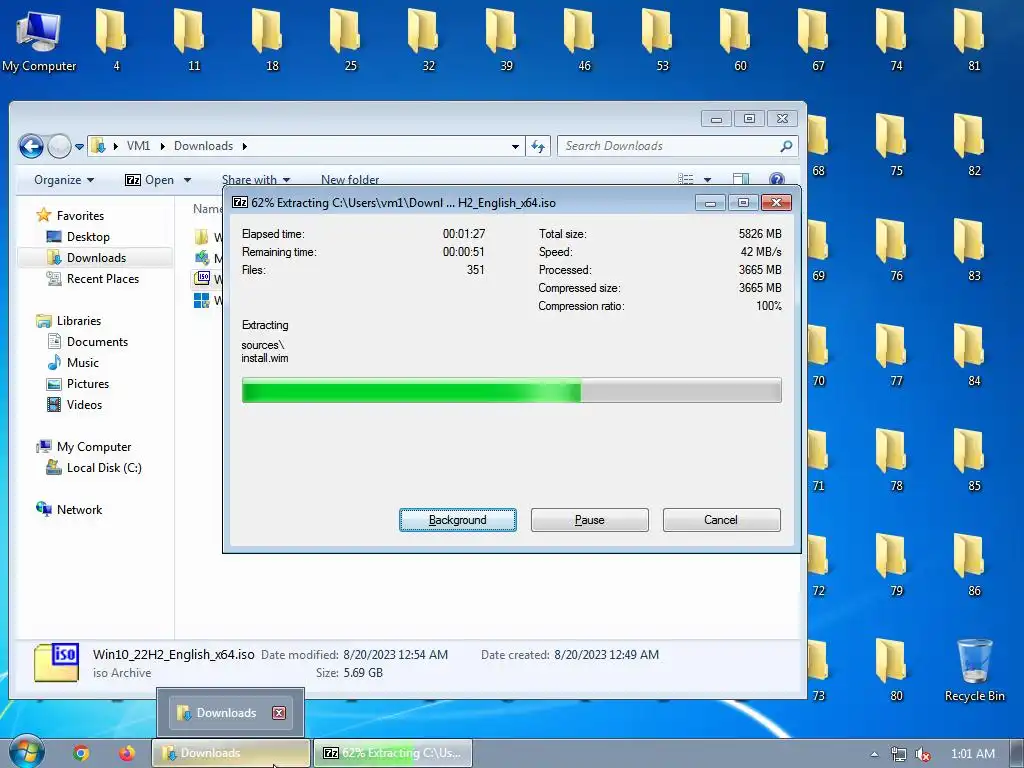Launch Firefox from the taskbar
Viewport: 1024px width, 768px height.
(x=127, y=753)
